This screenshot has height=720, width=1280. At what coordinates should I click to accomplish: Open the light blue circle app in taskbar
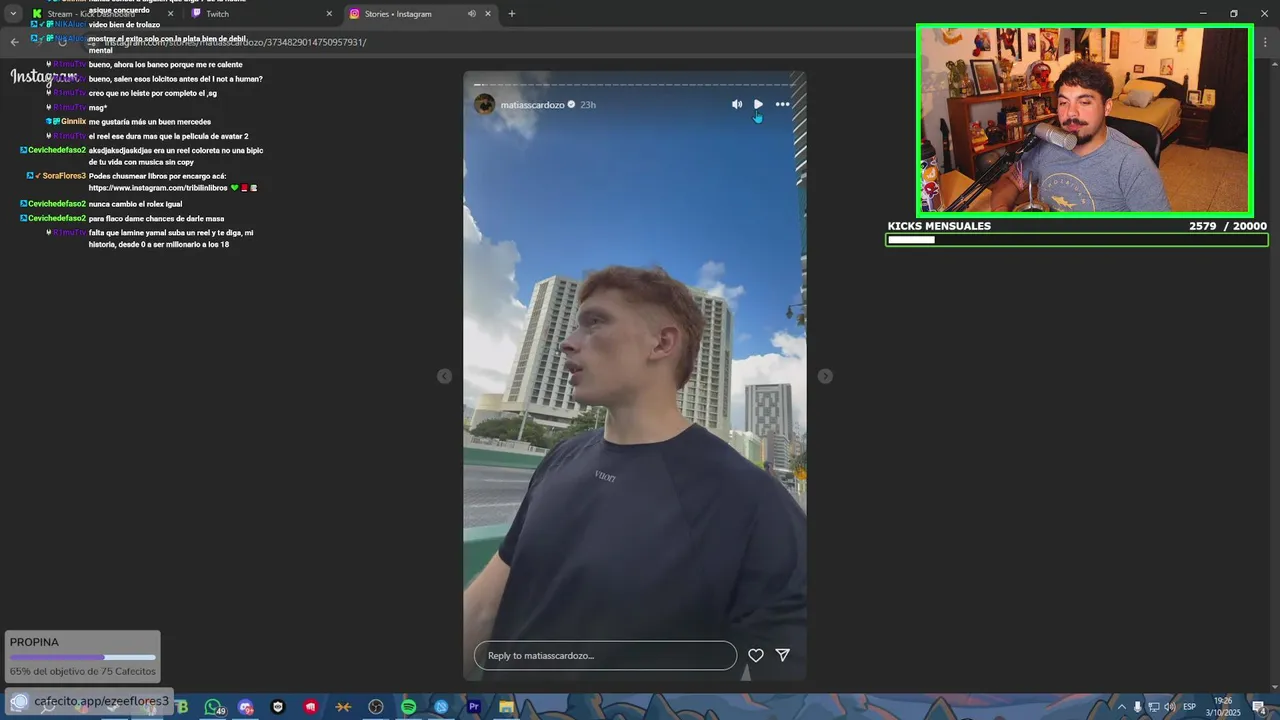[441, 707]
